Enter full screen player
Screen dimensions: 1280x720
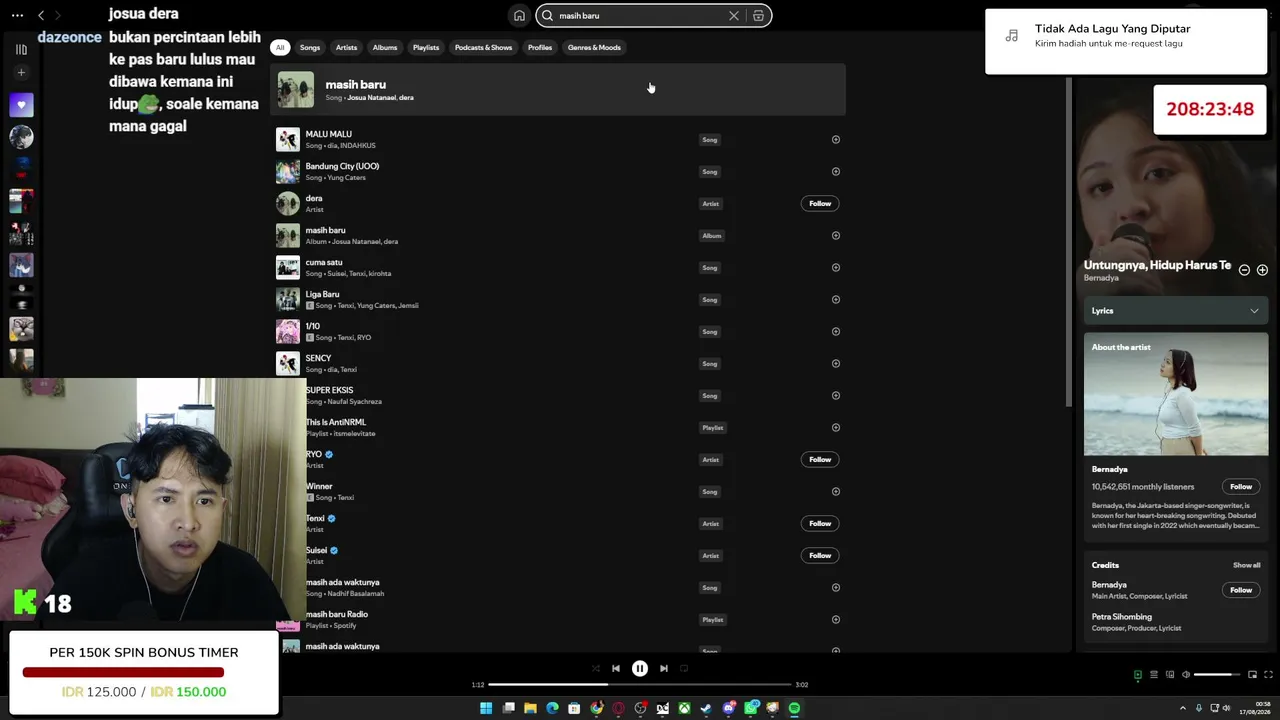pos(1269,675)
